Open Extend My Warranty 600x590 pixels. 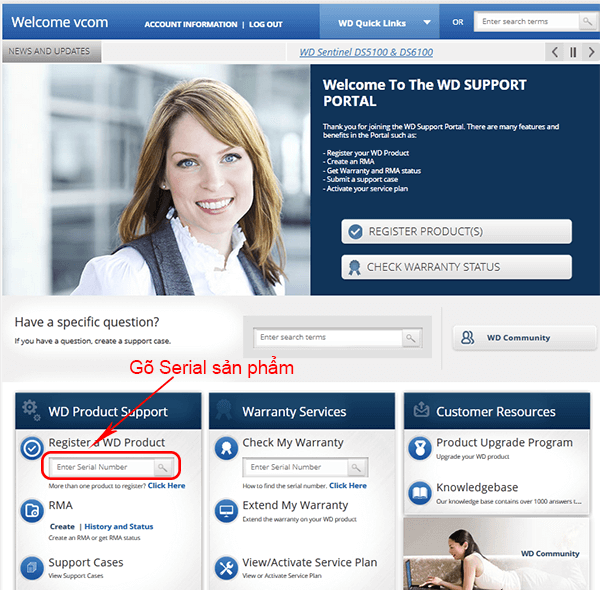[x=295, y=505]
